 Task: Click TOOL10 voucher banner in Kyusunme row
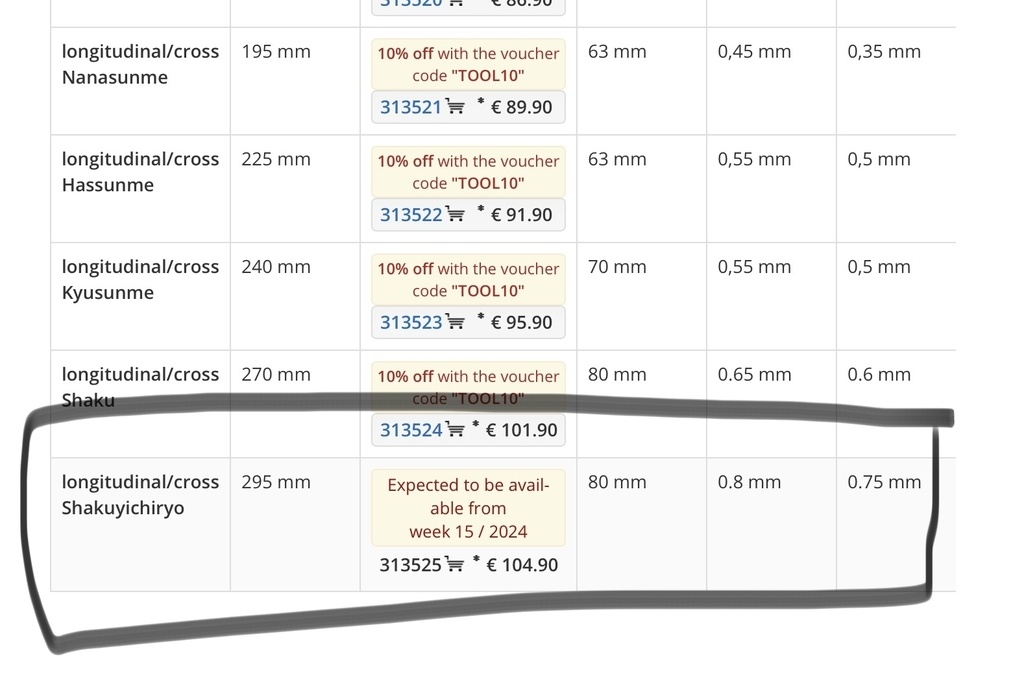point(468,279)
